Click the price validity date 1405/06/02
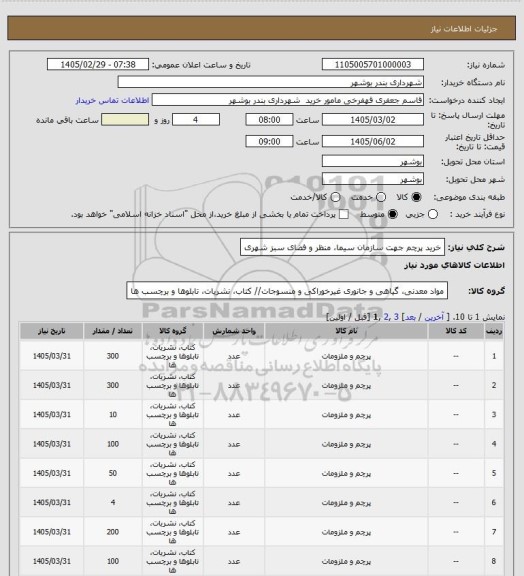524x576 pixels. click(x=373, y=141)
